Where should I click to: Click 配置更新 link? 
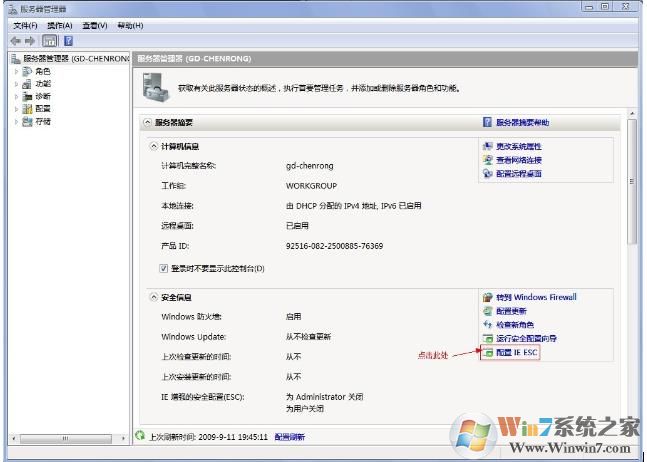[x=511, y=311]
